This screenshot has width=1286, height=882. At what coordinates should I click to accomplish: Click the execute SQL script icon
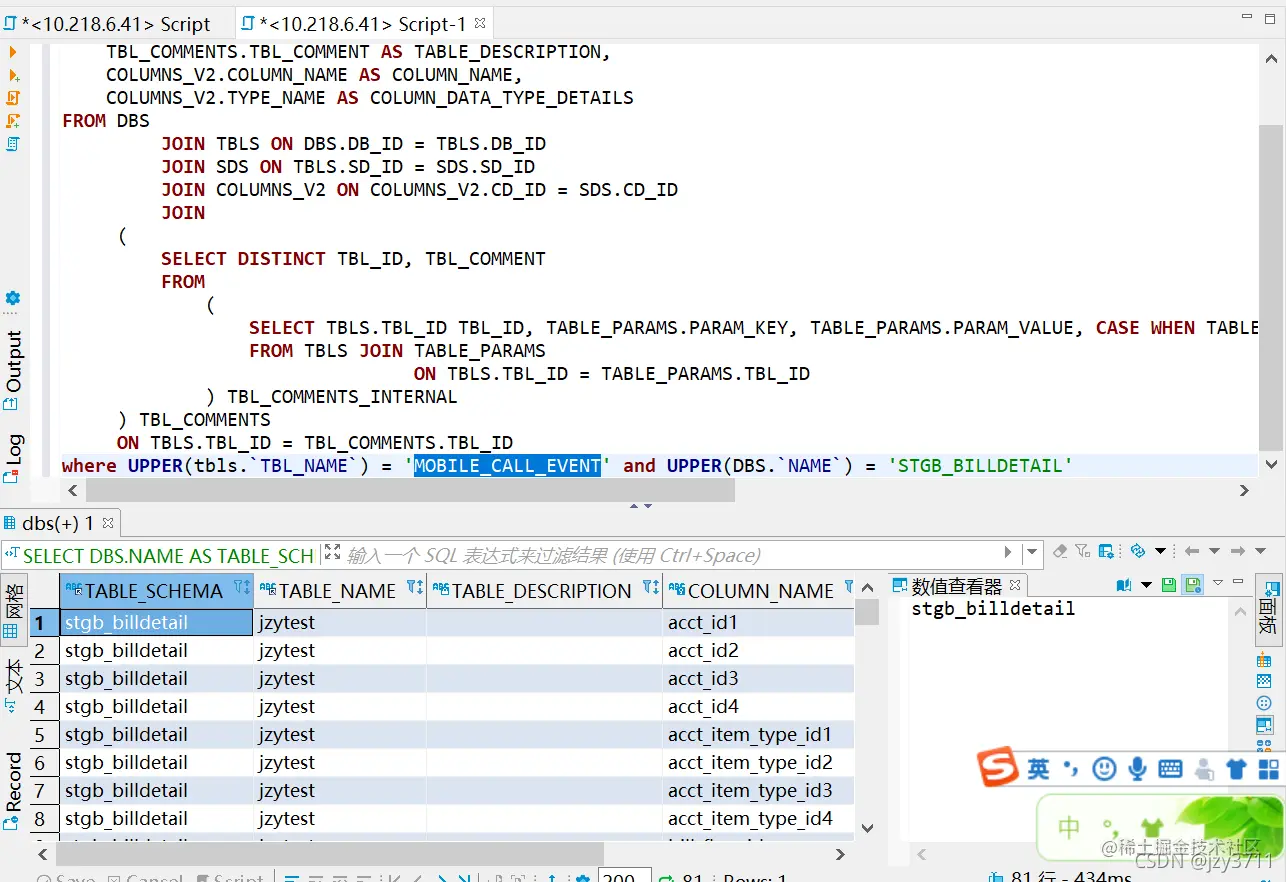point(13,98)
